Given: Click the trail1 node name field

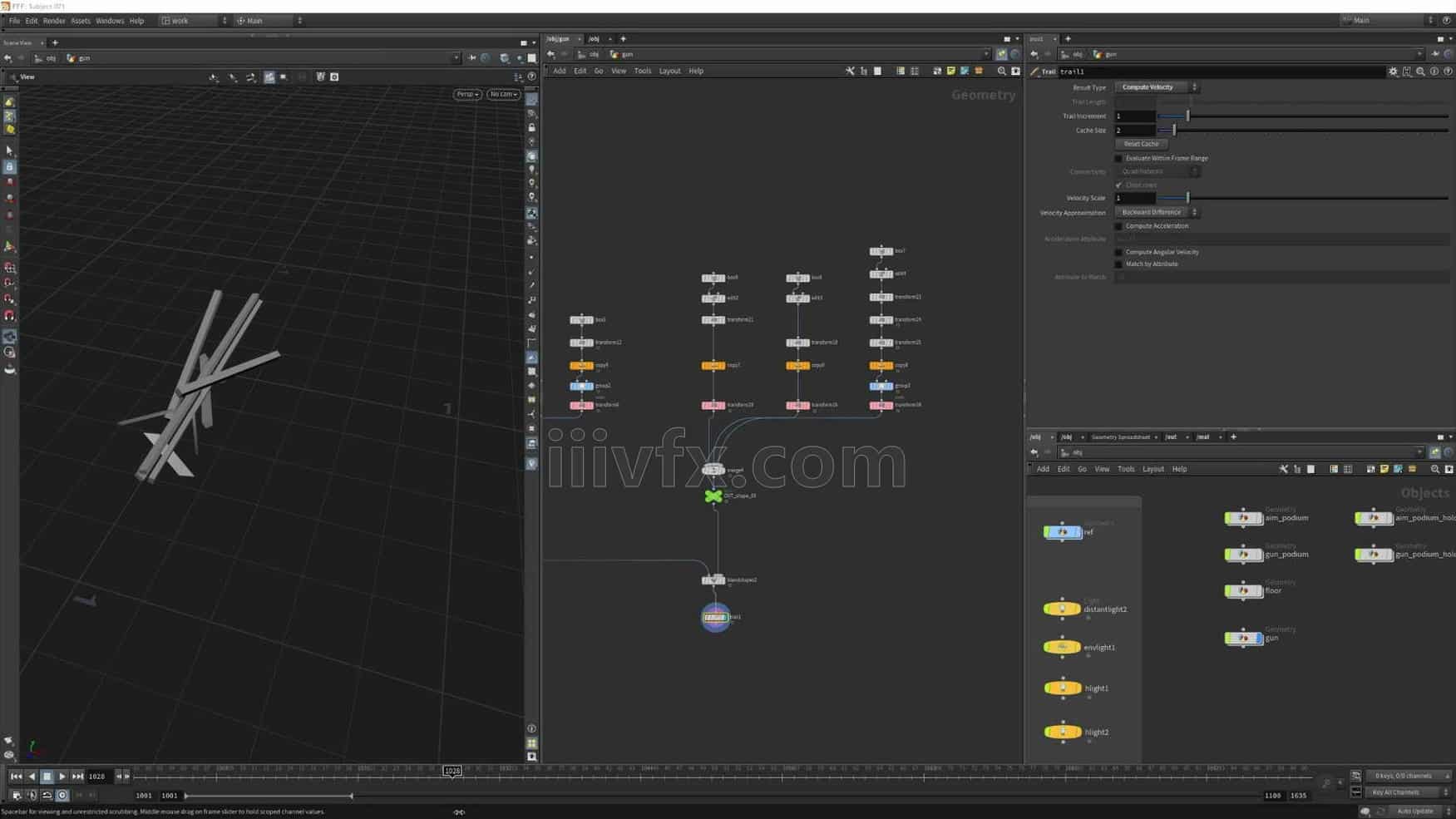Looking at the screenshot, I should (x=1221, y=72).
